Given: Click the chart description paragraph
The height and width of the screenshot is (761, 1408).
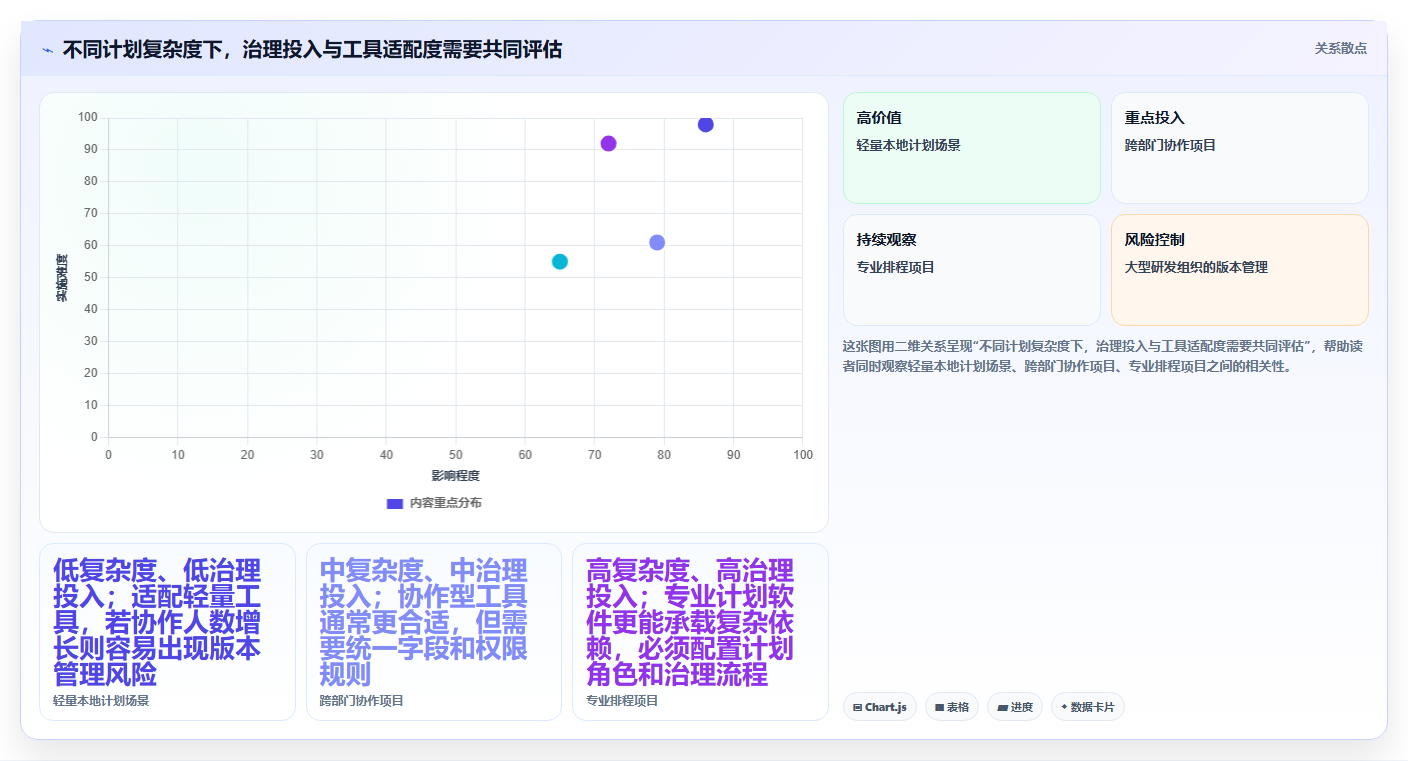Looking at the screenshot, I should tap(1103, 356).
